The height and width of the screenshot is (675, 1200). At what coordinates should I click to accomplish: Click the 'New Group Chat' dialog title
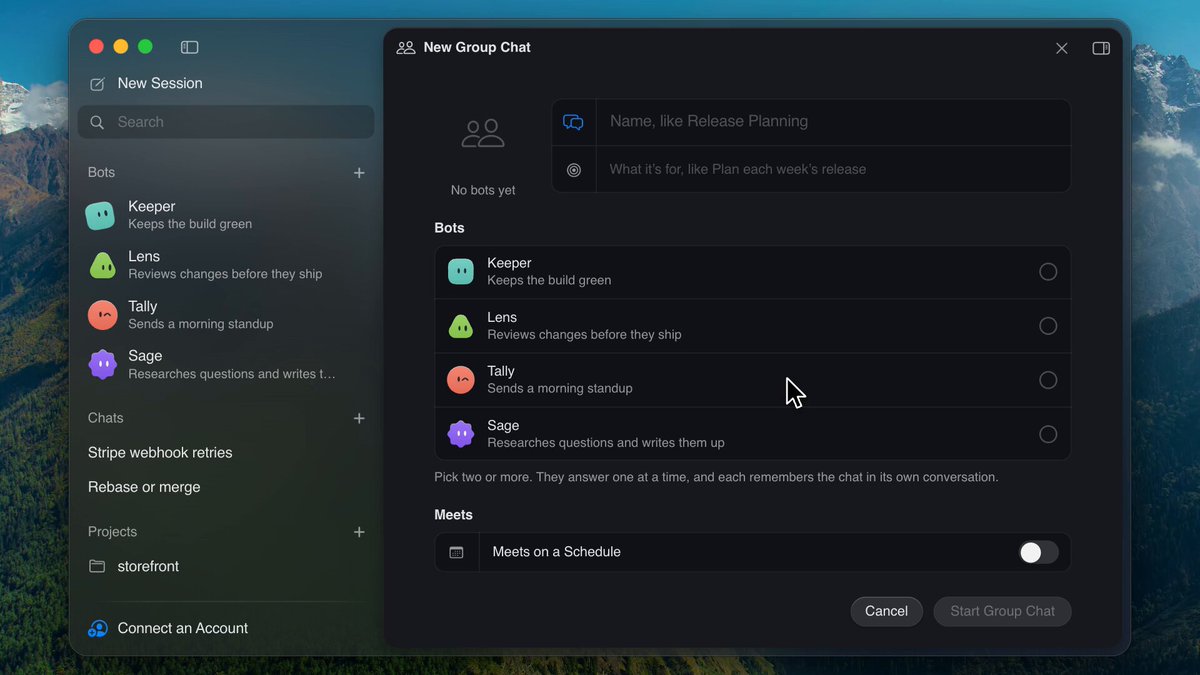point(477,47)
